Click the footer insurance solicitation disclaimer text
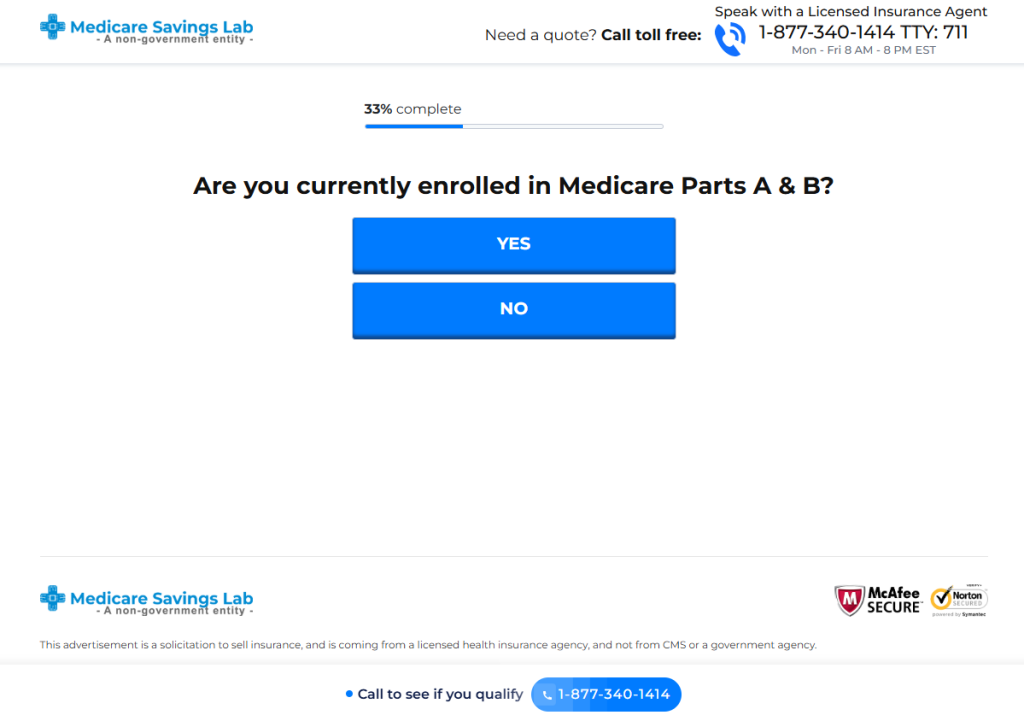Image resolution: width=1024 pixels, height=721 pixels. pos(428,645)
